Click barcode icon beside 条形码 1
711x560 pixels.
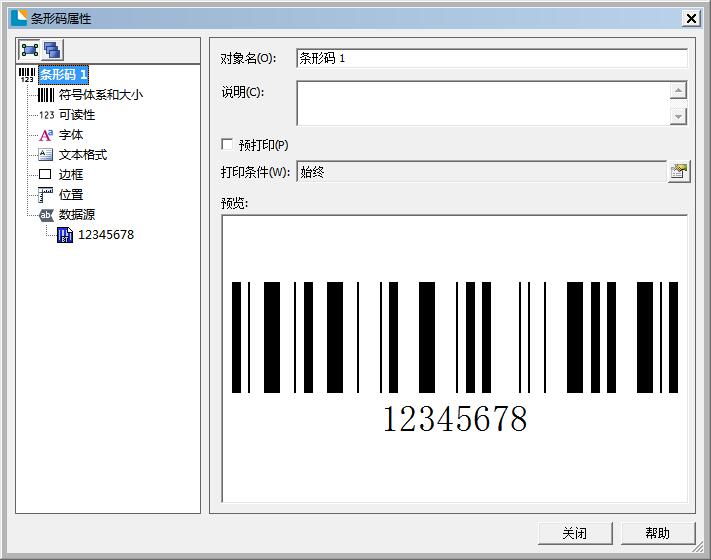[27, 75]
